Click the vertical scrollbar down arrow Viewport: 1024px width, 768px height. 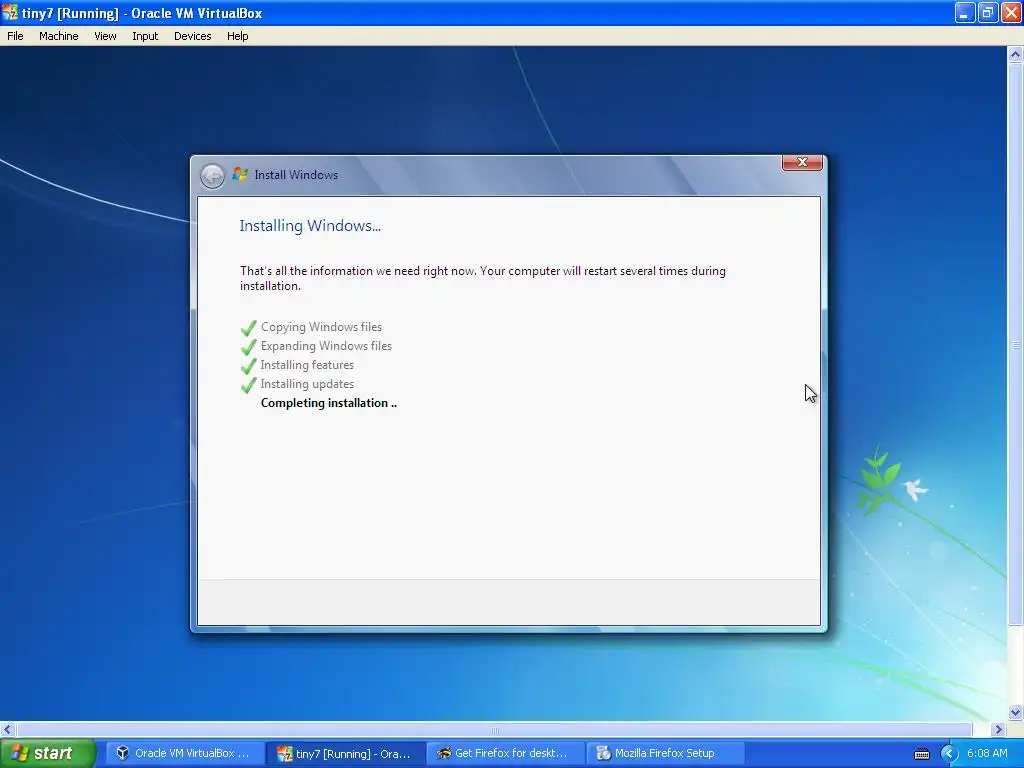1015,712
